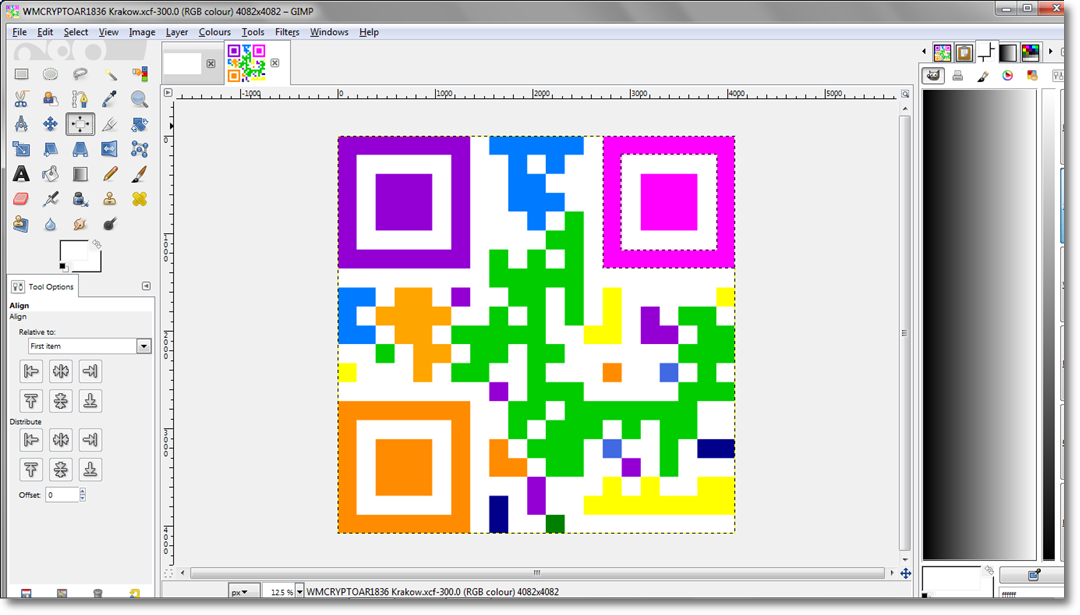Select the Scale tool
Image resolution: width=1080 pixels, height=615 pixels.
point(21,149)
